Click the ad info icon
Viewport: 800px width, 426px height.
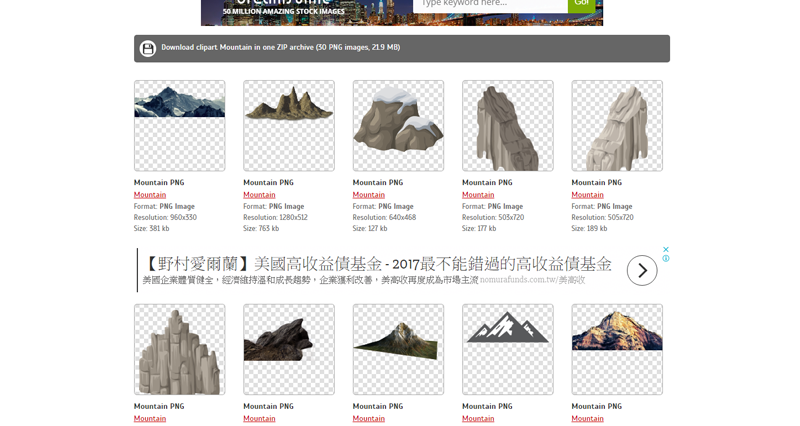(x=666, y=259)
